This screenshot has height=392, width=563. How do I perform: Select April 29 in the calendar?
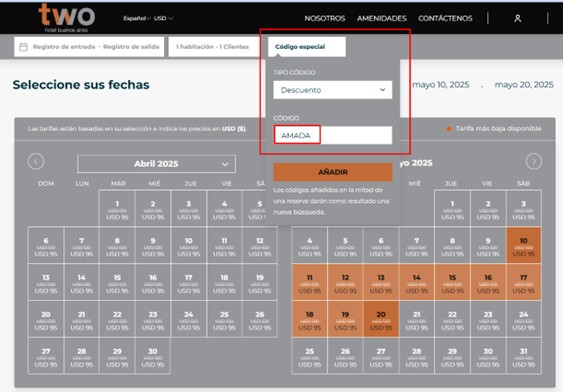[117, 356]
